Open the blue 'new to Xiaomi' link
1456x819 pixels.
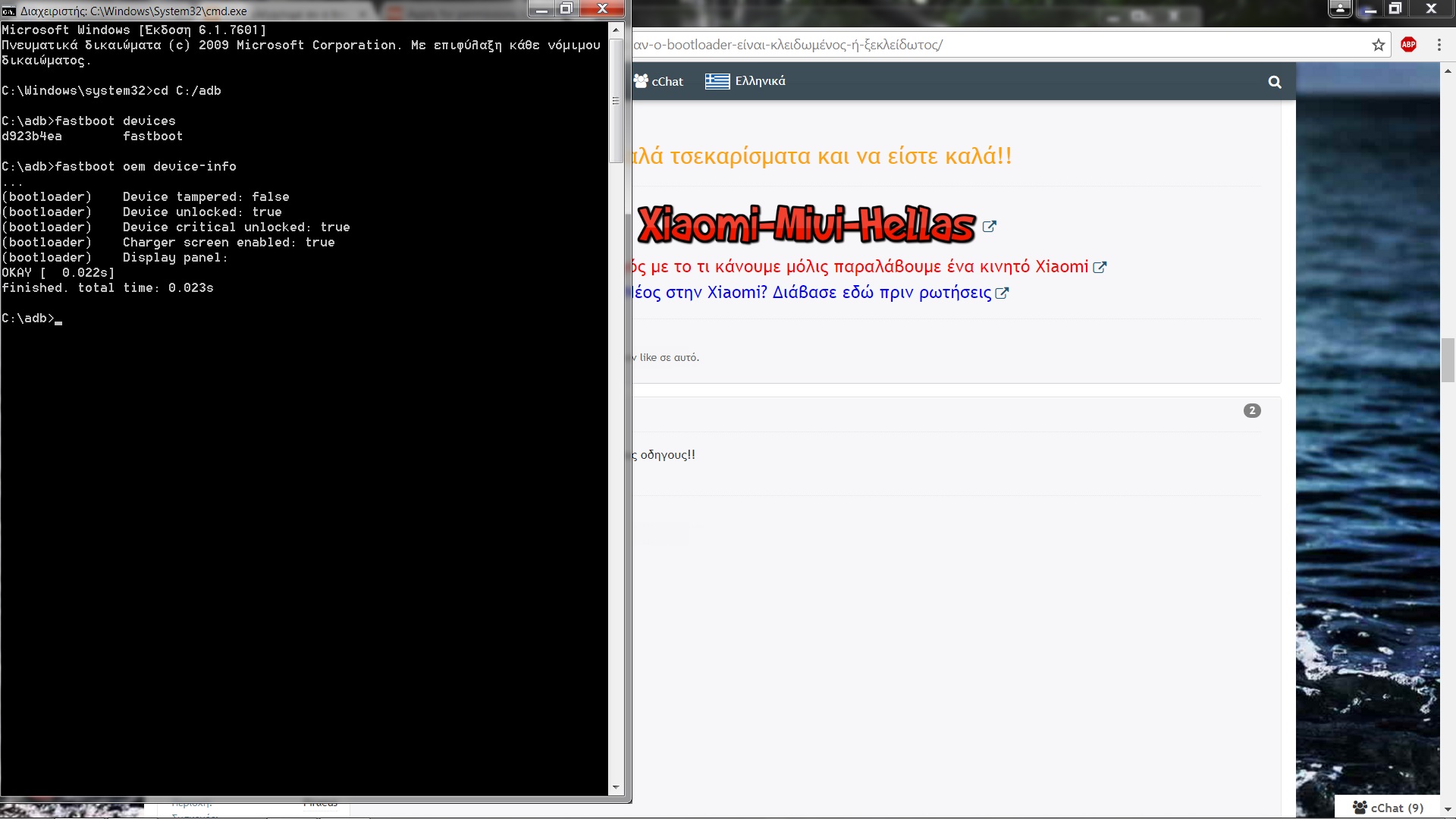pos(811,293)
